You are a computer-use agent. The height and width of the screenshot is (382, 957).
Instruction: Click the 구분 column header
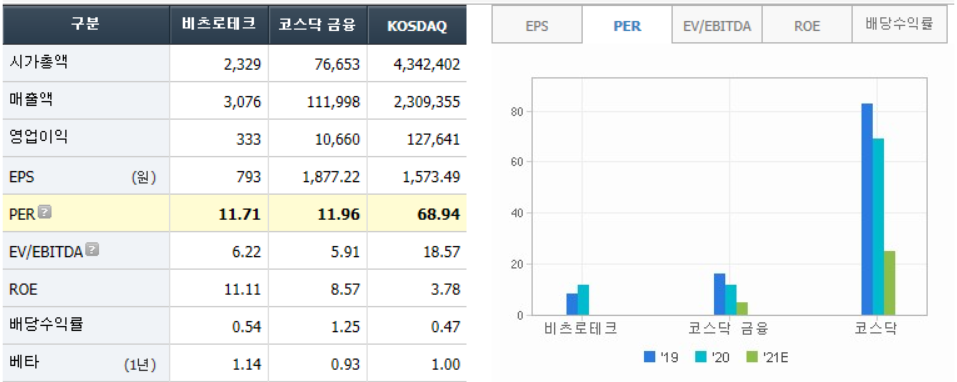pos(85,25)
